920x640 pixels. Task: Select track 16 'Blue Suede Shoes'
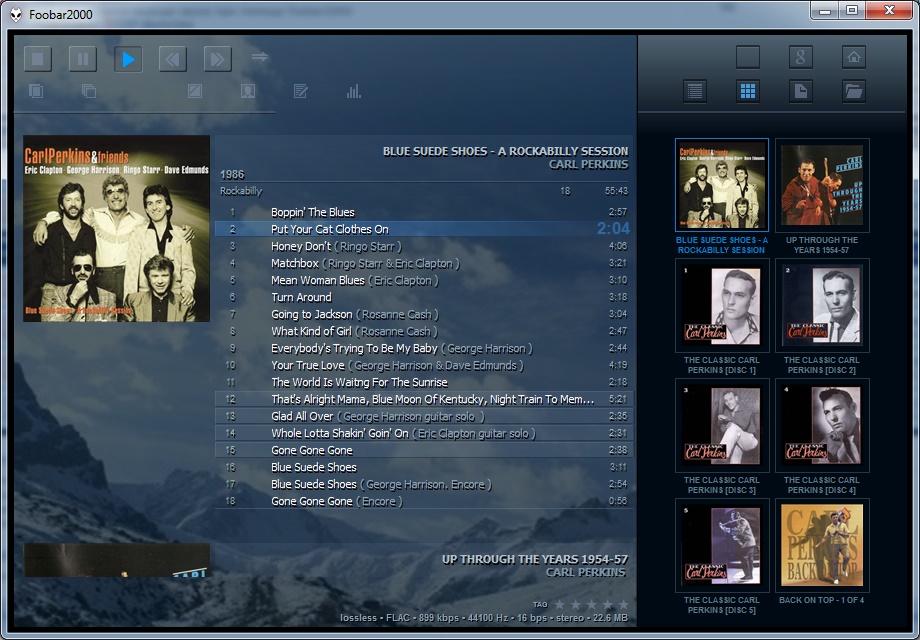[x=424, y=467]
